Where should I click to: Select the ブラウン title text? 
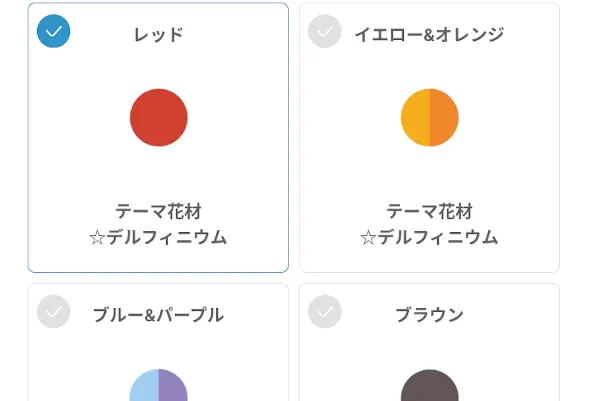(x=429, y=315)
